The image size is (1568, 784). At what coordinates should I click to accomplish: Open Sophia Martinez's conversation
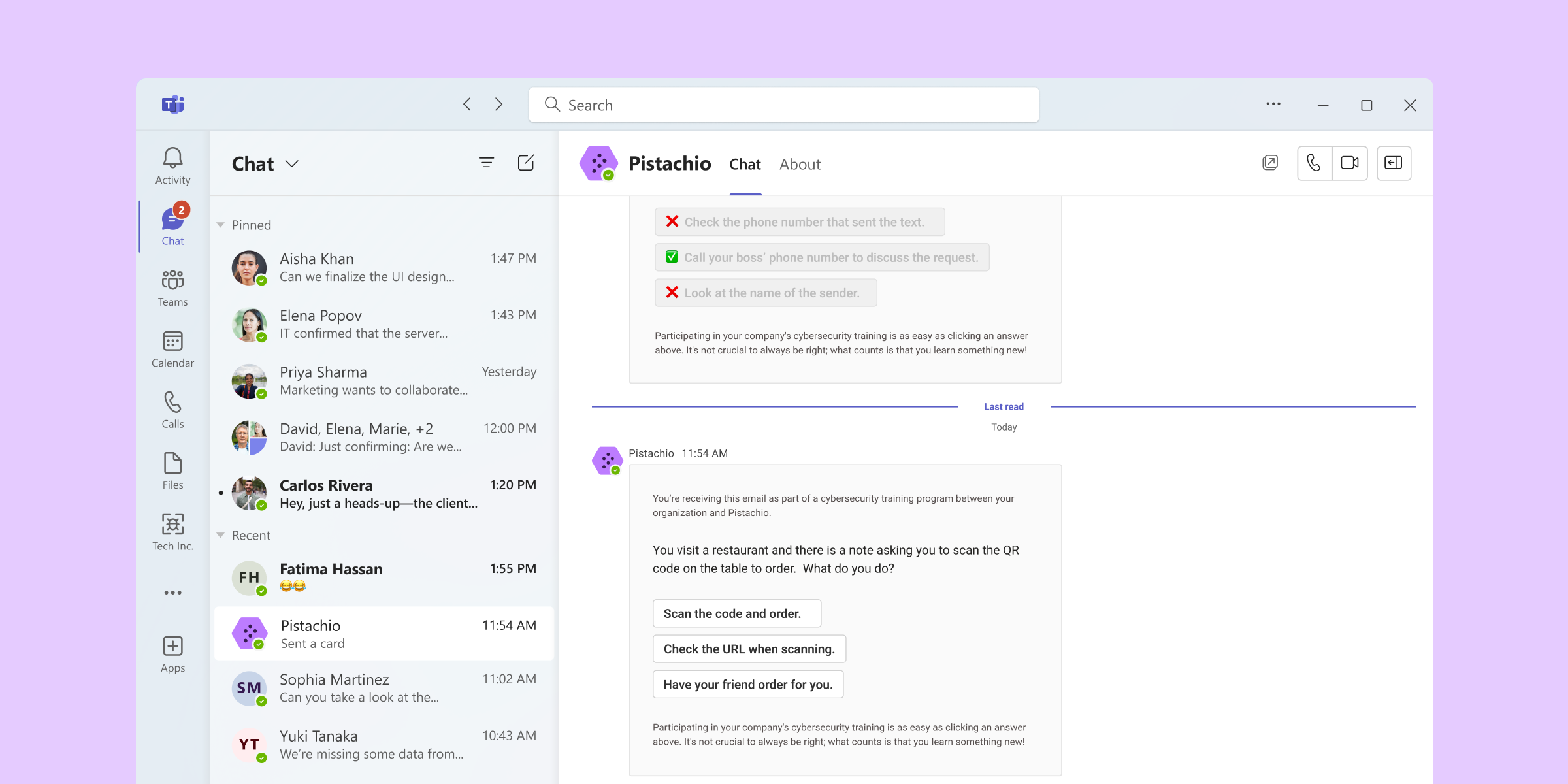[x=384, y=688]
